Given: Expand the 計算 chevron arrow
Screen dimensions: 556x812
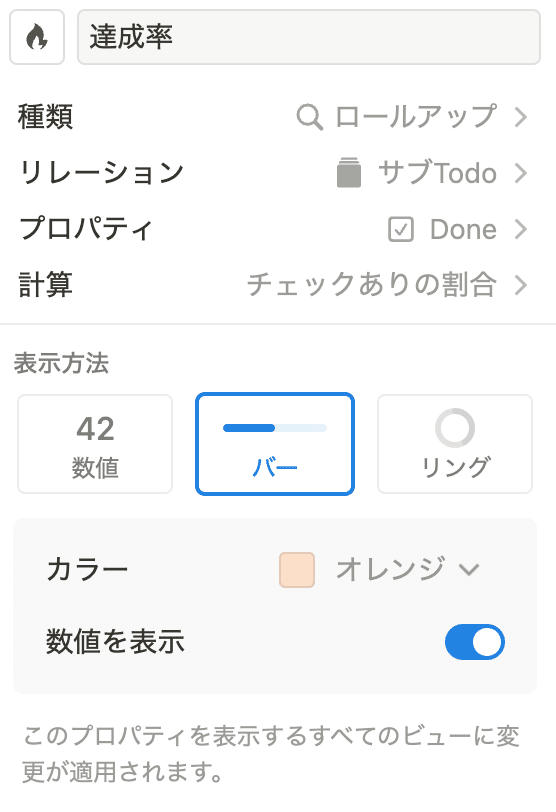Looking at the screenshot, I should pyautogui.click(x=521, y=285).
